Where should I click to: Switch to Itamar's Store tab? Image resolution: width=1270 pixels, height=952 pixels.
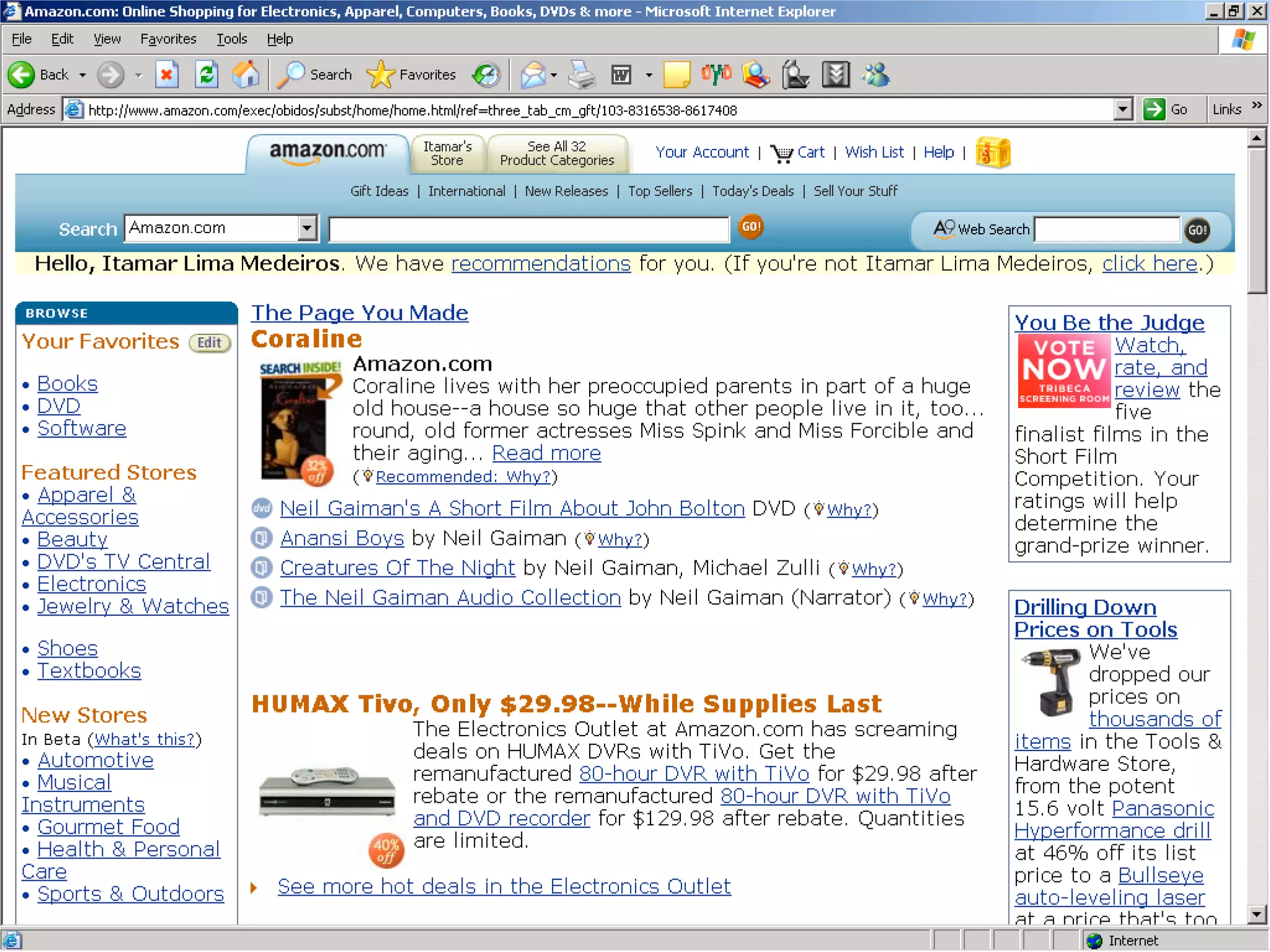(x=447, y=153)
